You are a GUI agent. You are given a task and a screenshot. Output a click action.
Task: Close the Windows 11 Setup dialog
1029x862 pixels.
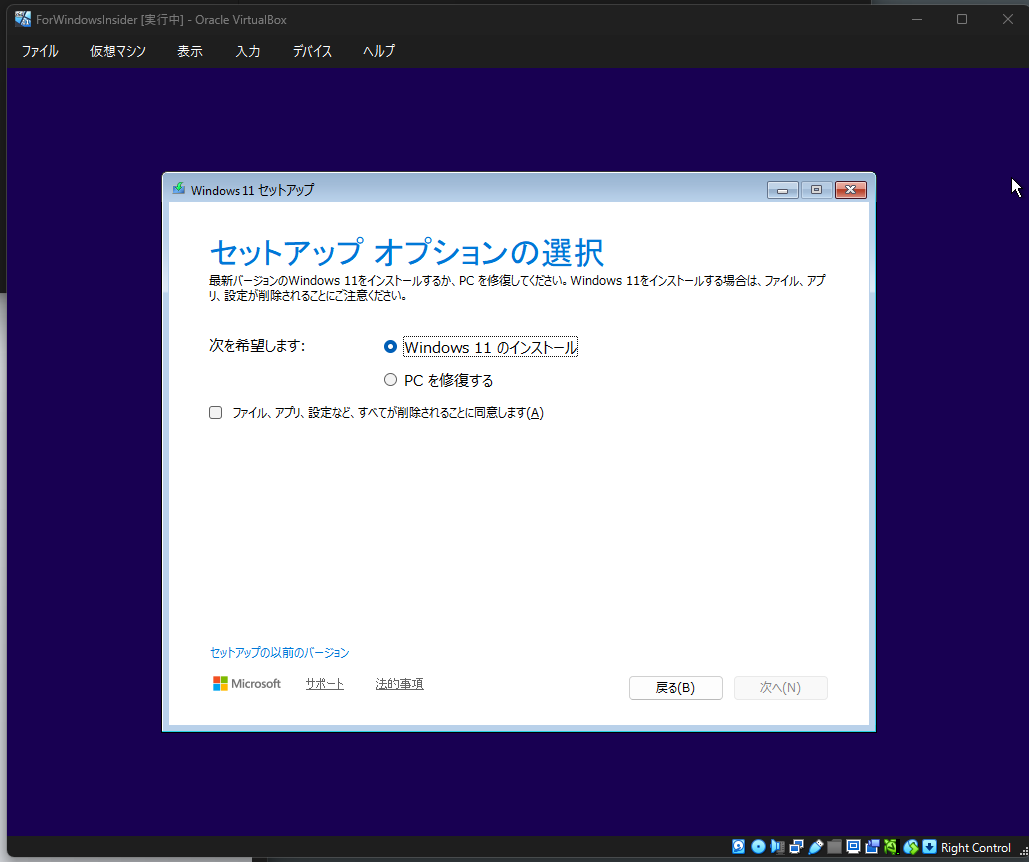tap(850, 190)
